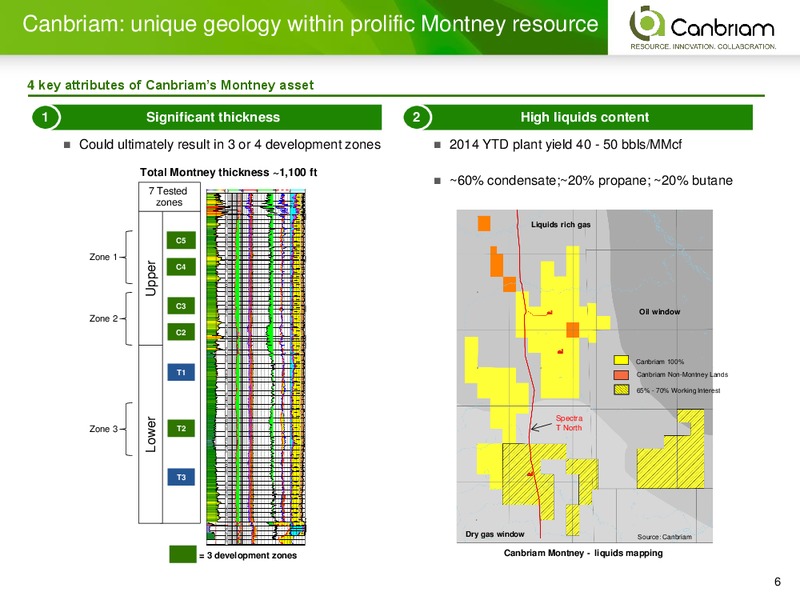Click '65% - 70% Working Interest' legend text
Viewport: 800px width, 600px height.
[x=678, y=391]
